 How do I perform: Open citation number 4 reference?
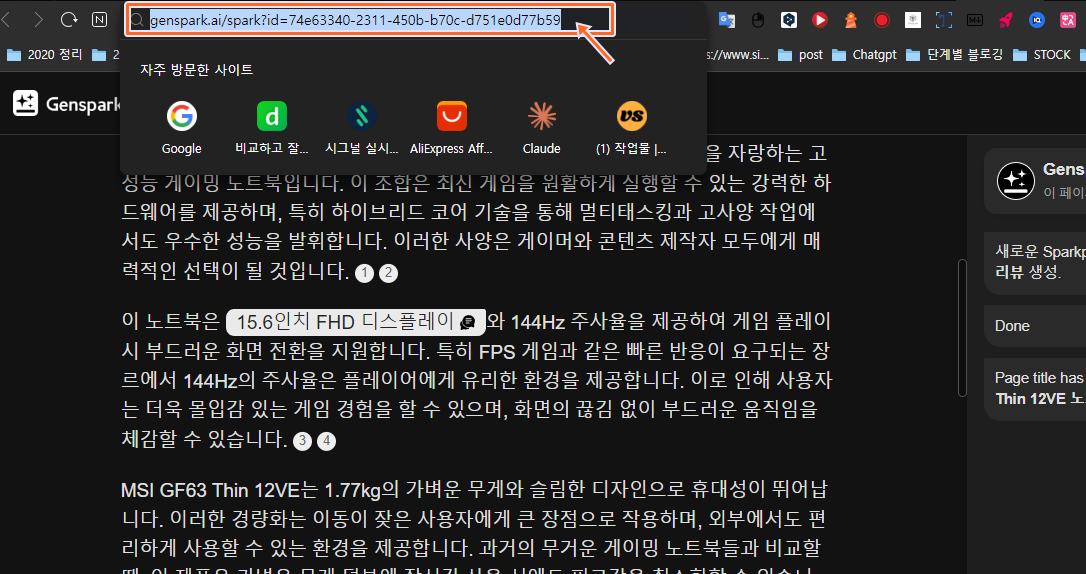[326, 441]
